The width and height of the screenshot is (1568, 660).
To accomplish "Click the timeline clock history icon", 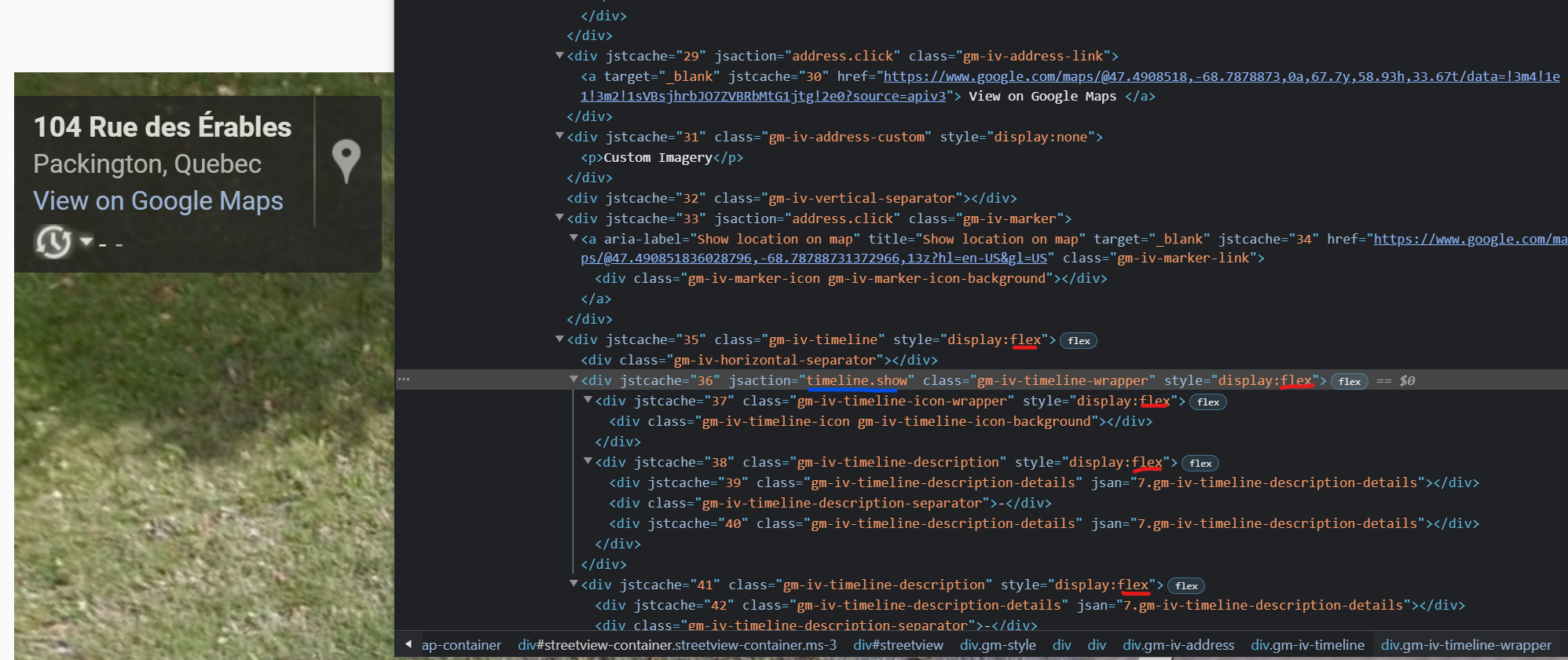I will pos(53,241).
